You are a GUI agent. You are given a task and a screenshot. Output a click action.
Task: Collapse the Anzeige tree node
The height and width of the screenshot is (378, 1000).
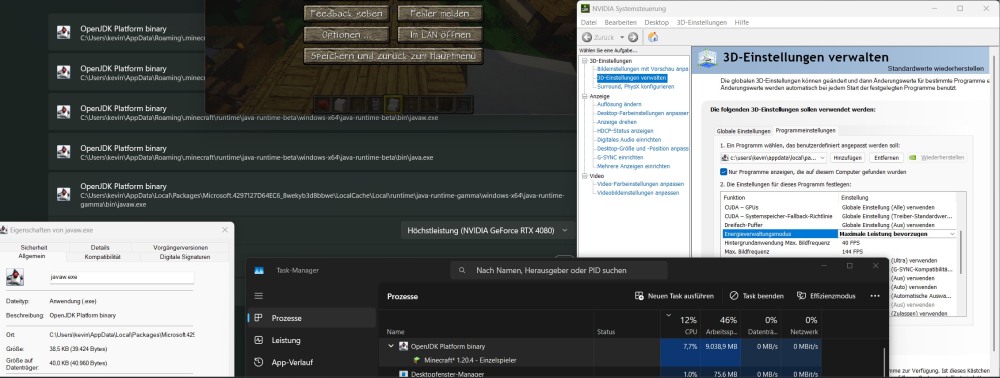tap(584, 96)
